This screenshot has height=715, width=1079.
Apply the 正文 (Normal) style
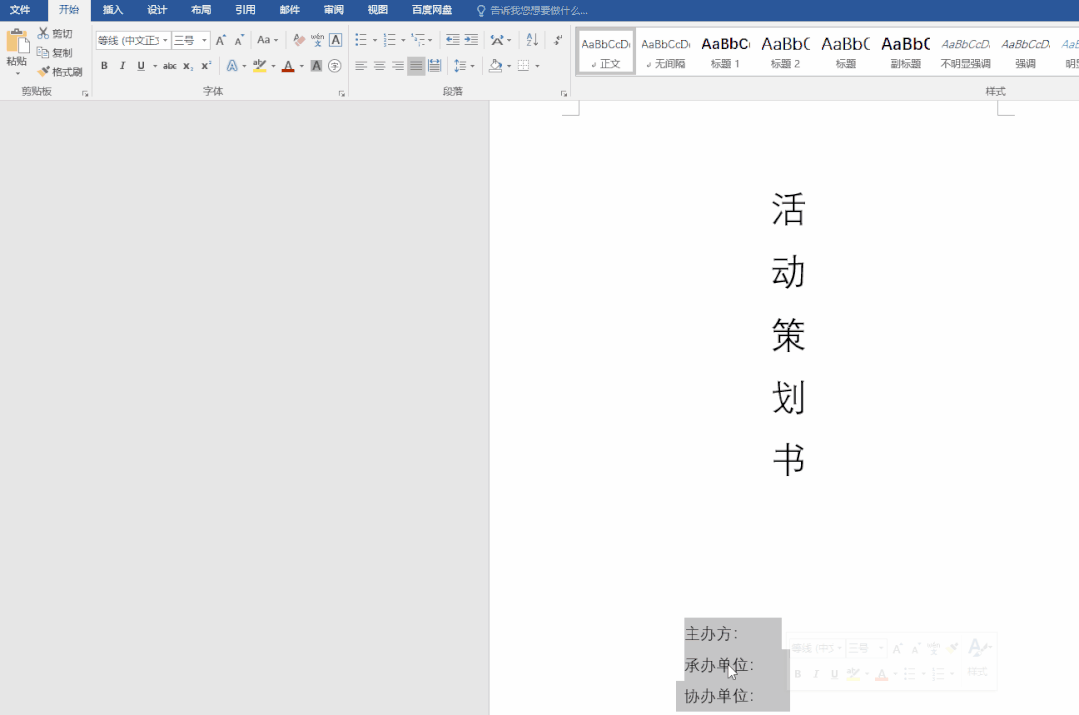[606, 51]
